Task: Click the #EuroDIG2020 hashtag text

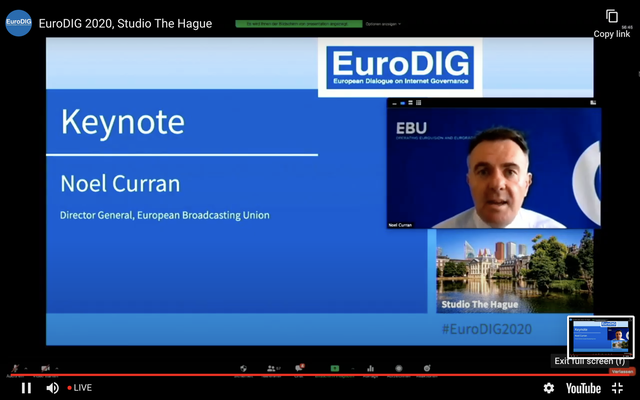Action: click(x=487, y=329)
